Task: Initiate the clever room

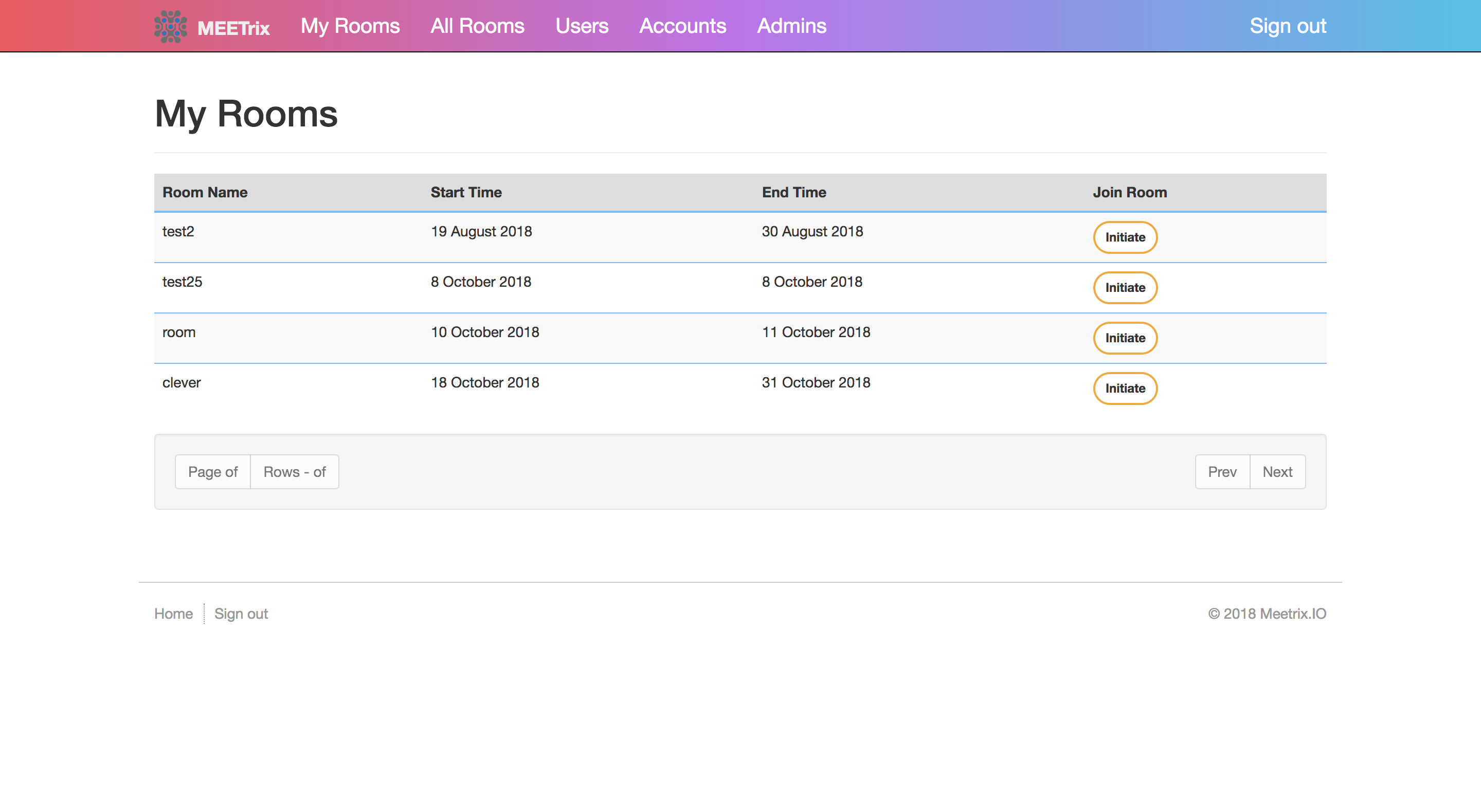Action: (x=1125, y=389)
